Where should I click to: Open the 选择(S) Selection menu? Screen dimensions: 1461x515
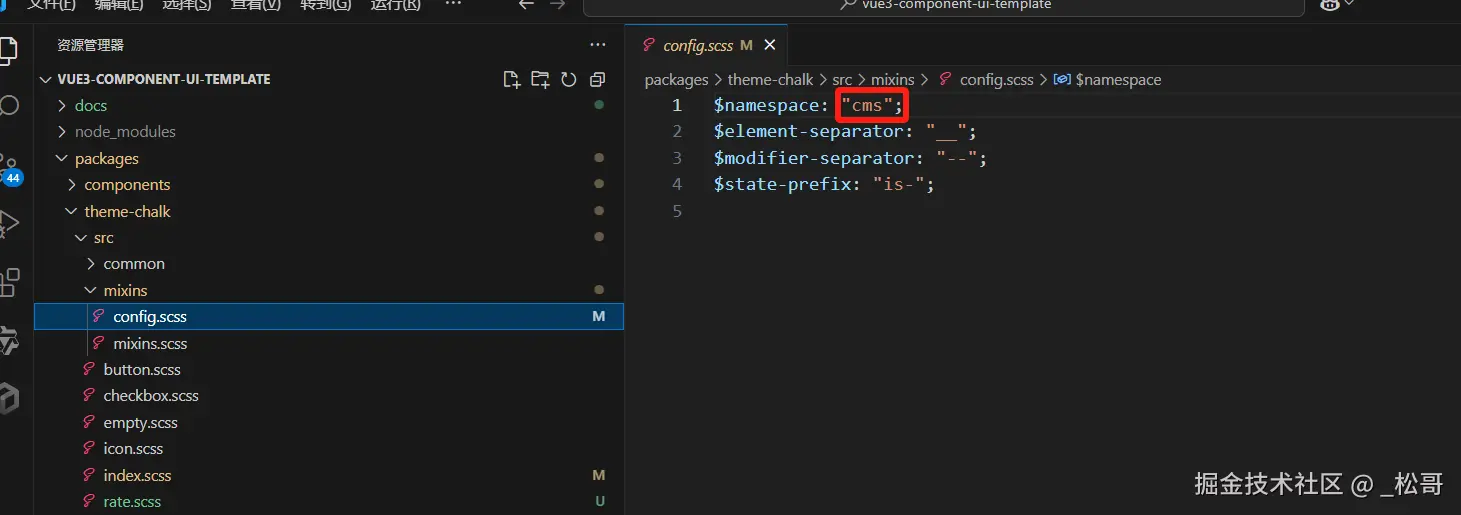[x=186, y=4]
